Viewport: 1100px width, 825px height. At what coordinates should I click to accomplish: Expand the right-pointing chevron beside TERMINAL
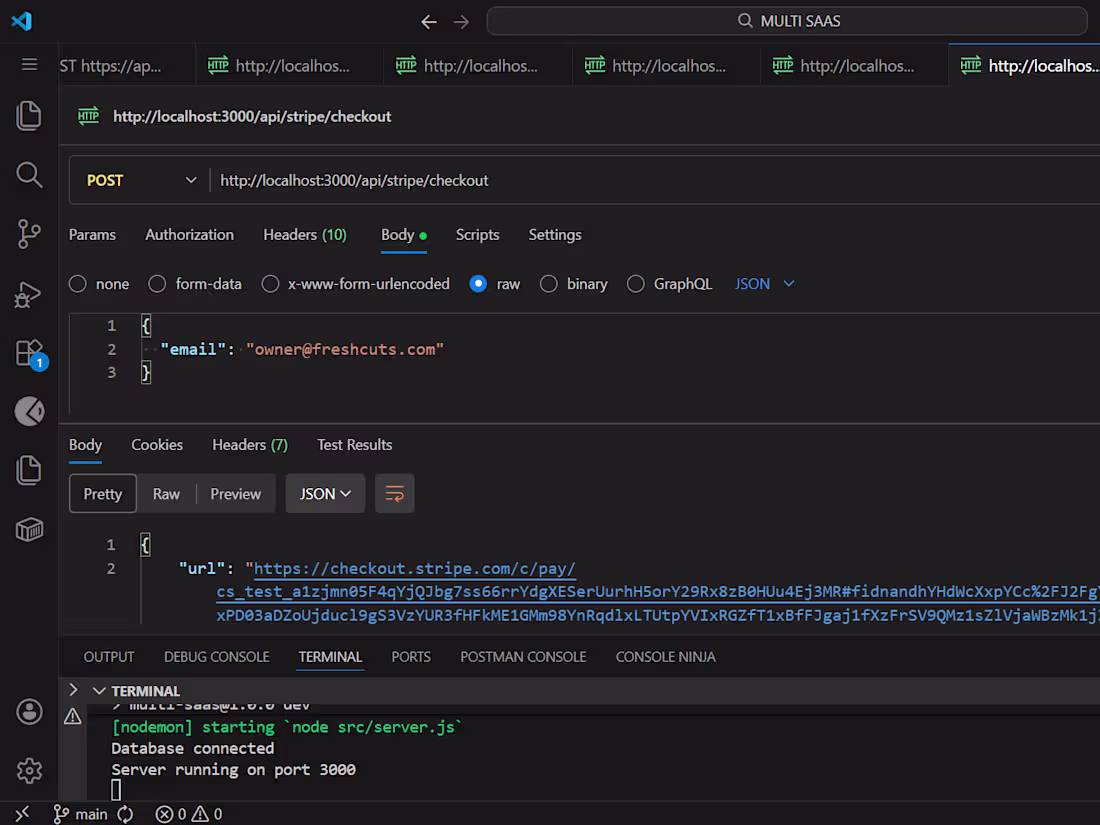pos(73,690)
